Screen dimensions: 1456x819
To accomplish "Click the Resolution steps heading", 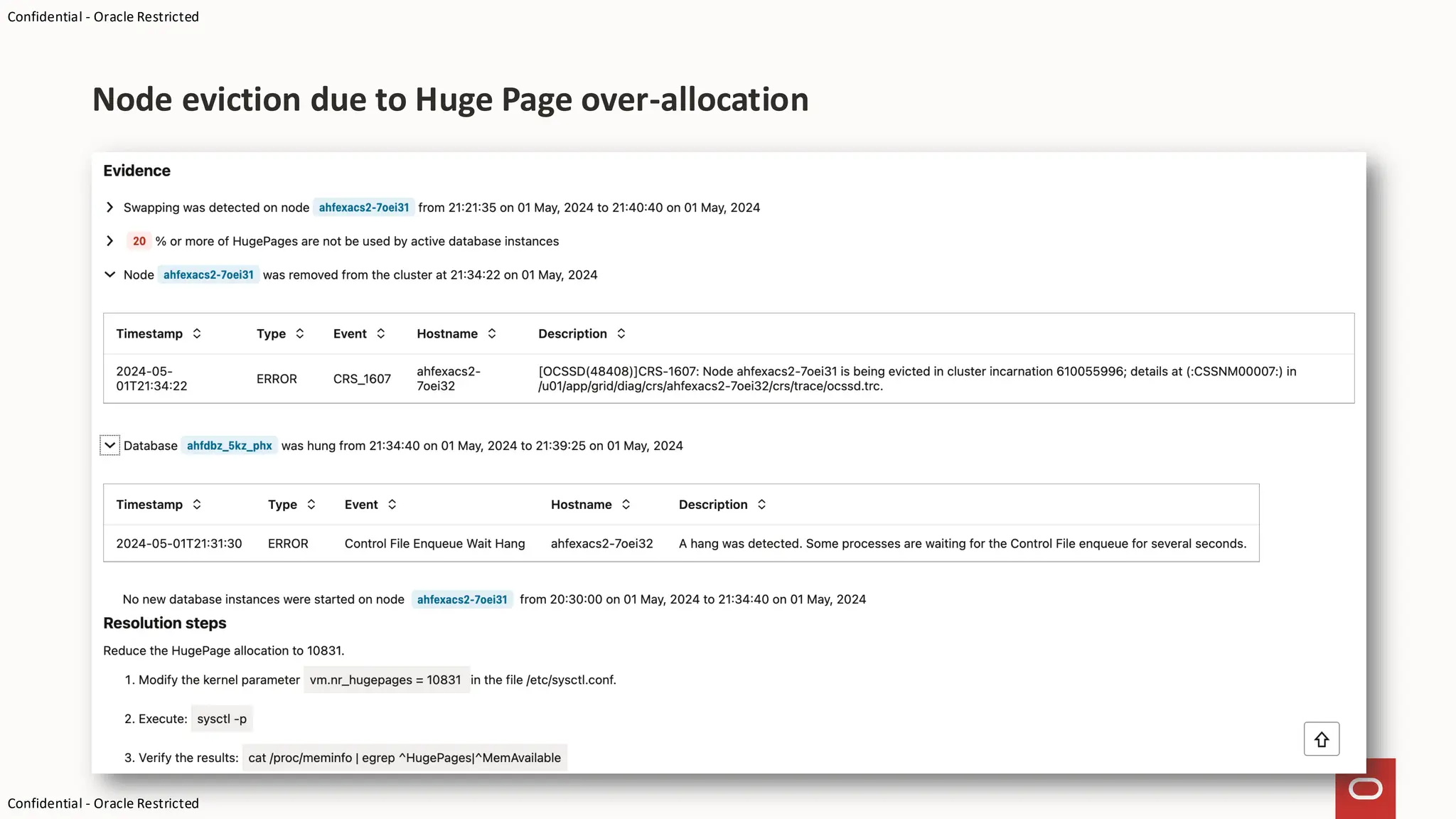I will pos(165,623).
